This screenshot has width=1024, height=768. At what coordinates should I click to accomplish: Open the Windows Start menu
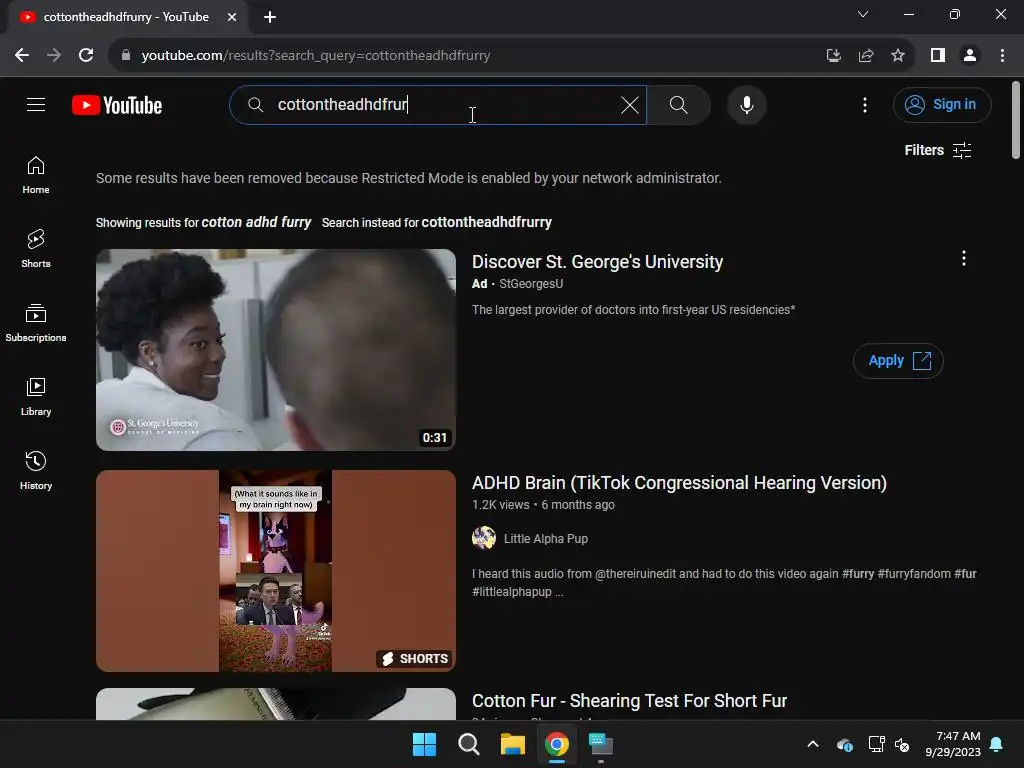(x=424, y=744)
